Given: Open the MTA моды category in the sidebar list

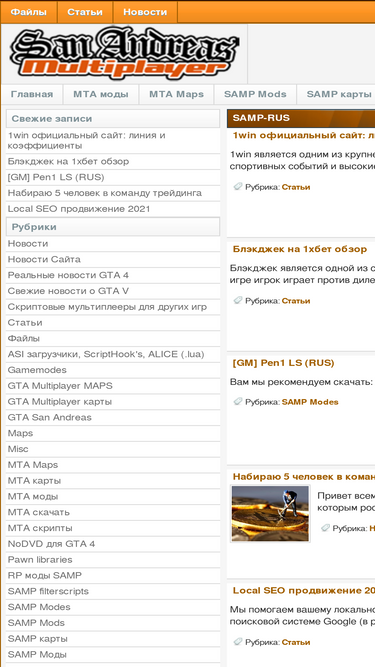Looking at the screenshot, I should pos(33,496).
